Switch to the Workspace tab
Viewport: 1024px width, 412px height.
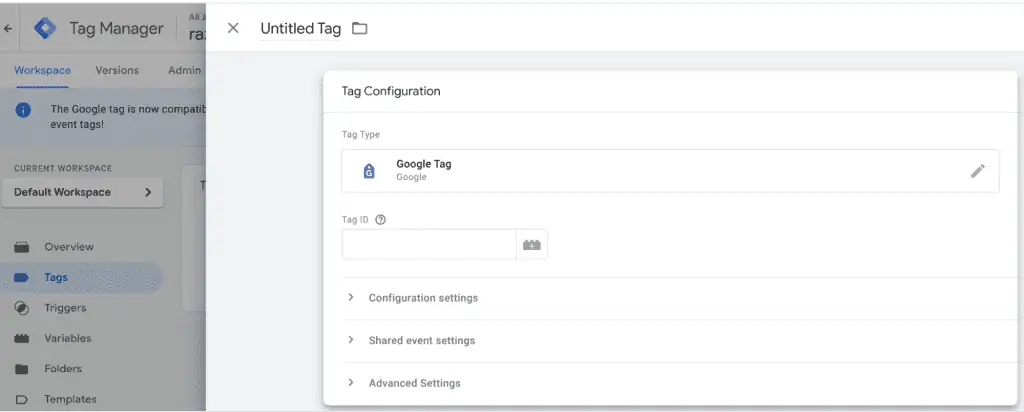(42, 71)
